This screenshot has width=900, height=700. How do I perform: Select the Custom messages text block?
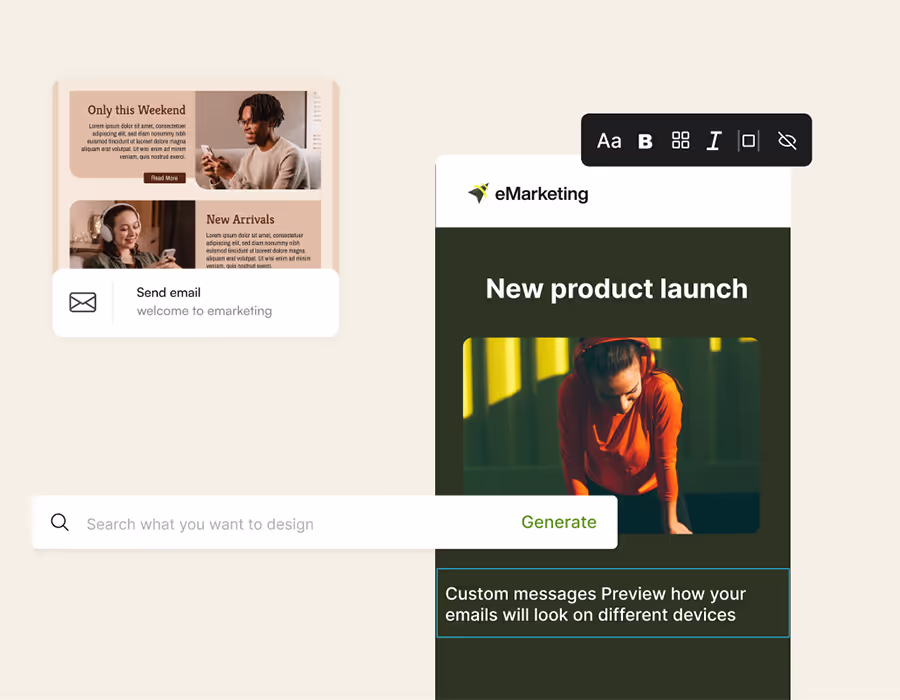point(613,603)
